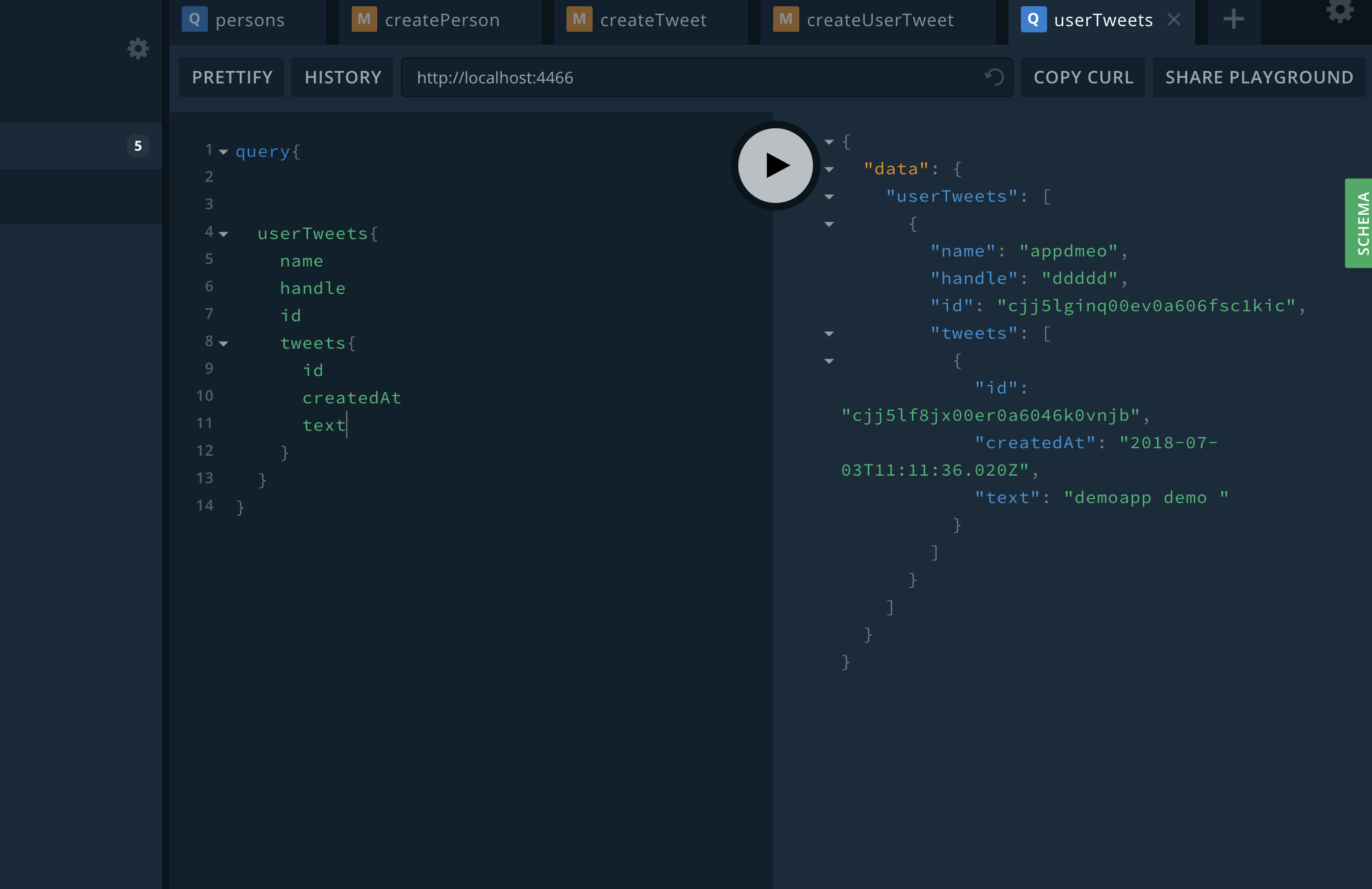Run the query with the play button
Screen dimensions: 1372x889
775,166
